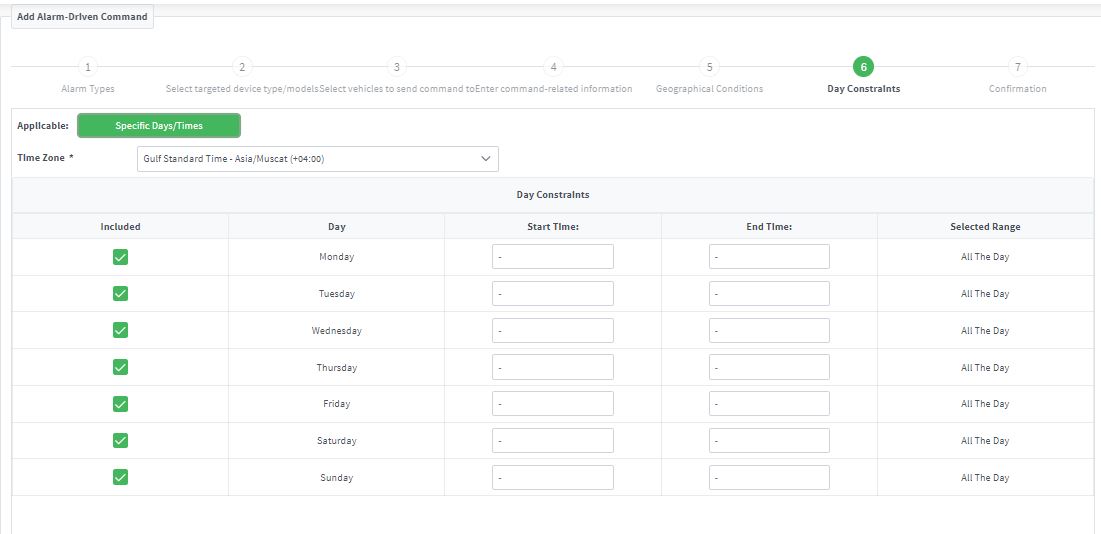Click the Selected Range column header
The width and height of the screenshot is (1101, 534).
[985, 227]
